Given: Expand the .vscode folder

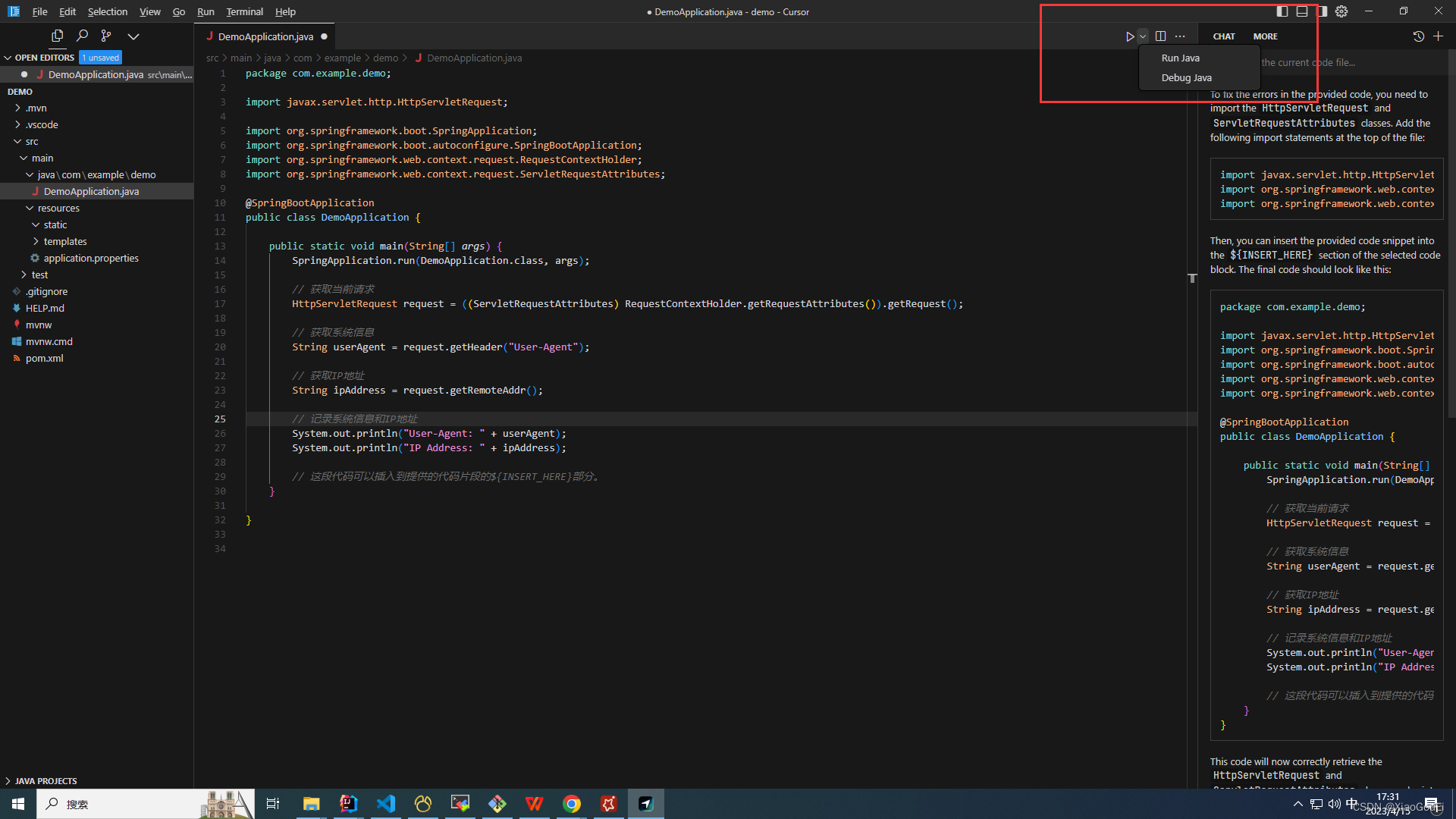Looking at the screenshot, I should tap(42, 124).
